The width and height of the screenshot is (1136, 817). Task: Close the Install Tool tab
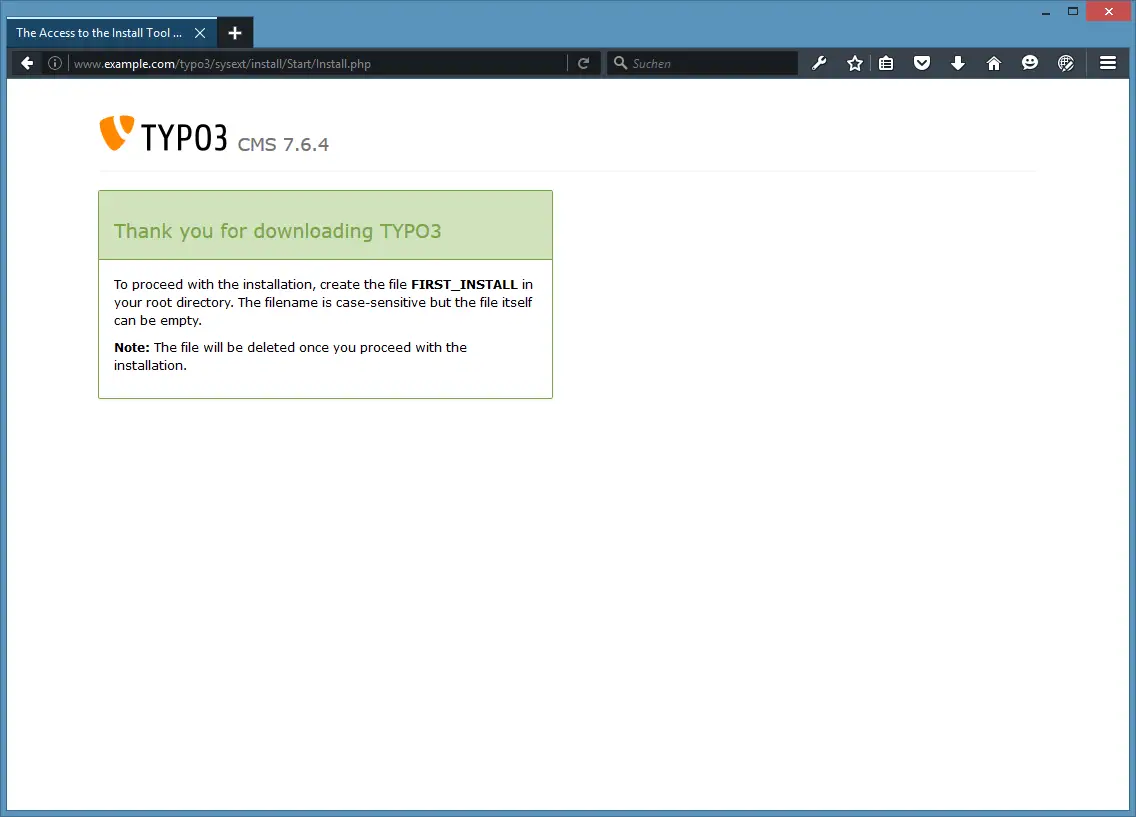[200, 33]
